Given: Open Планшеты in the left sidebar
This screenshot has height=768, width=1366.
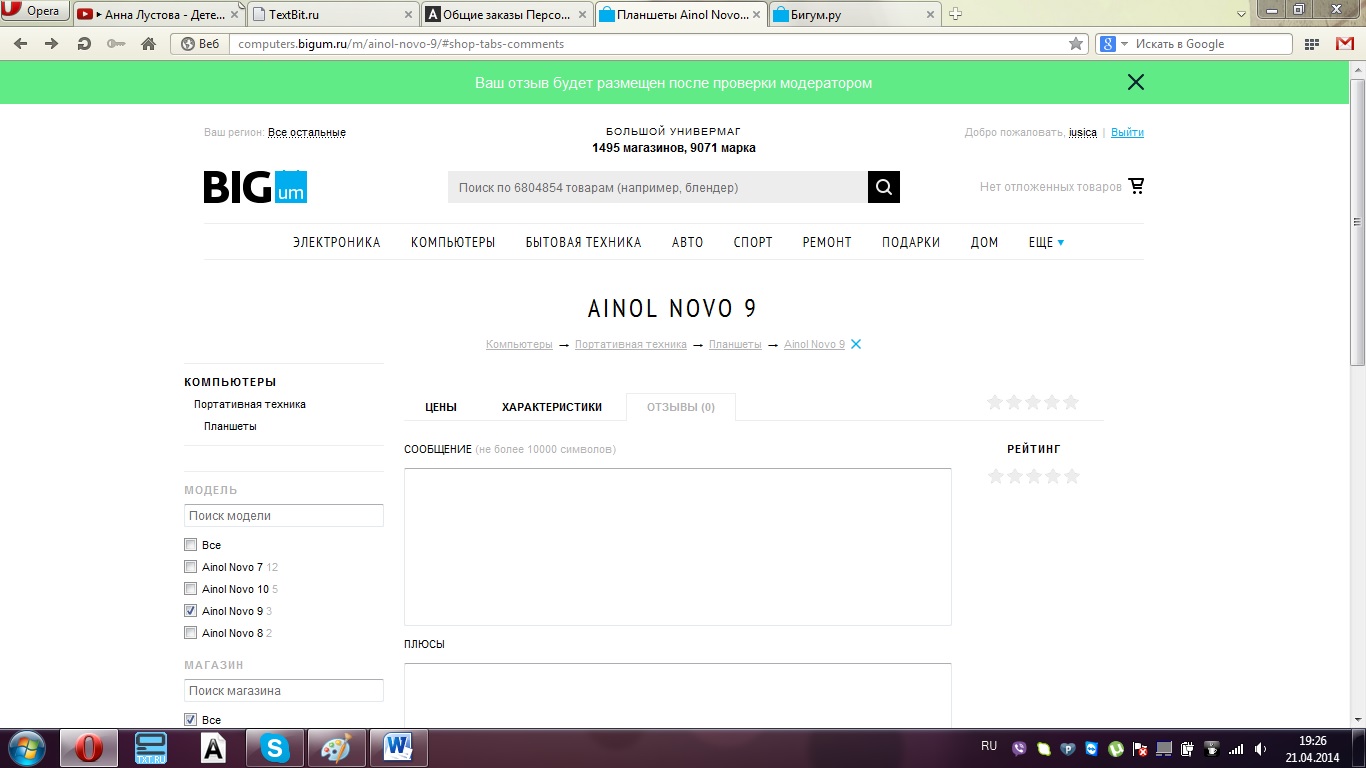Looking at the screenshot, I should tap(230, 426).
